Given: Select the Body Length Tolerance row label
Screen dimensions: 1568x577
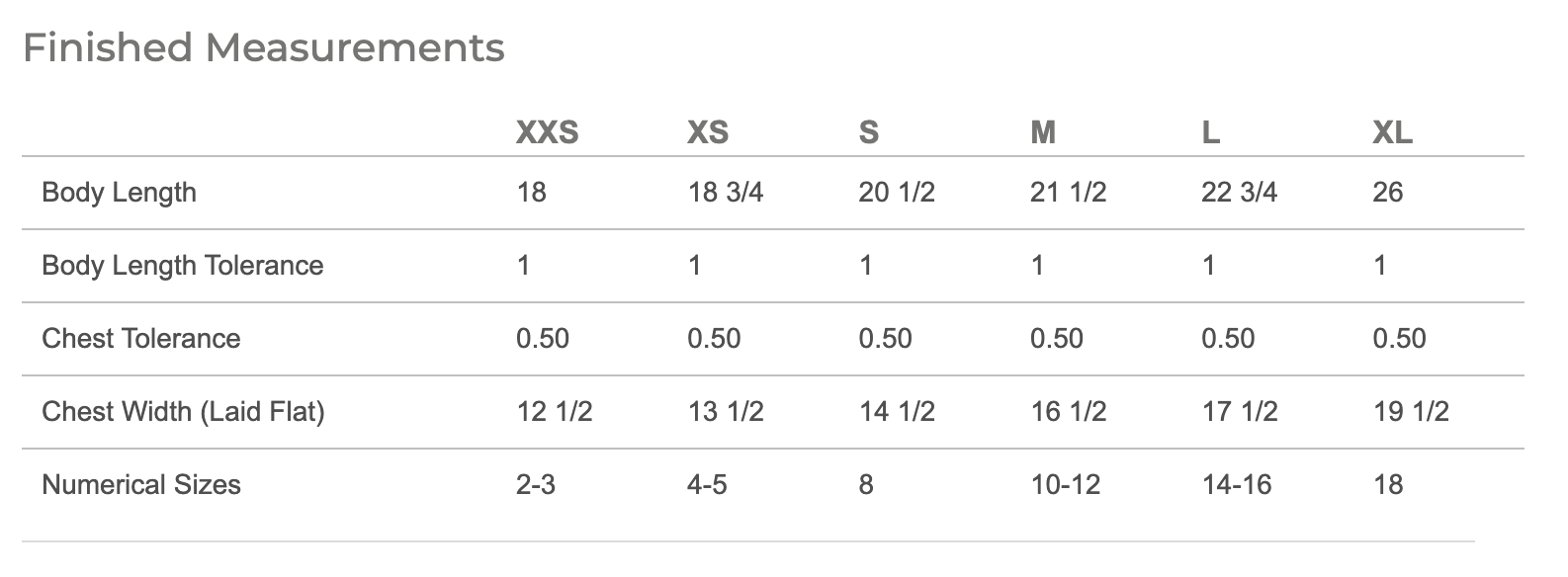Looking at the screenshot, I should 182,265.
